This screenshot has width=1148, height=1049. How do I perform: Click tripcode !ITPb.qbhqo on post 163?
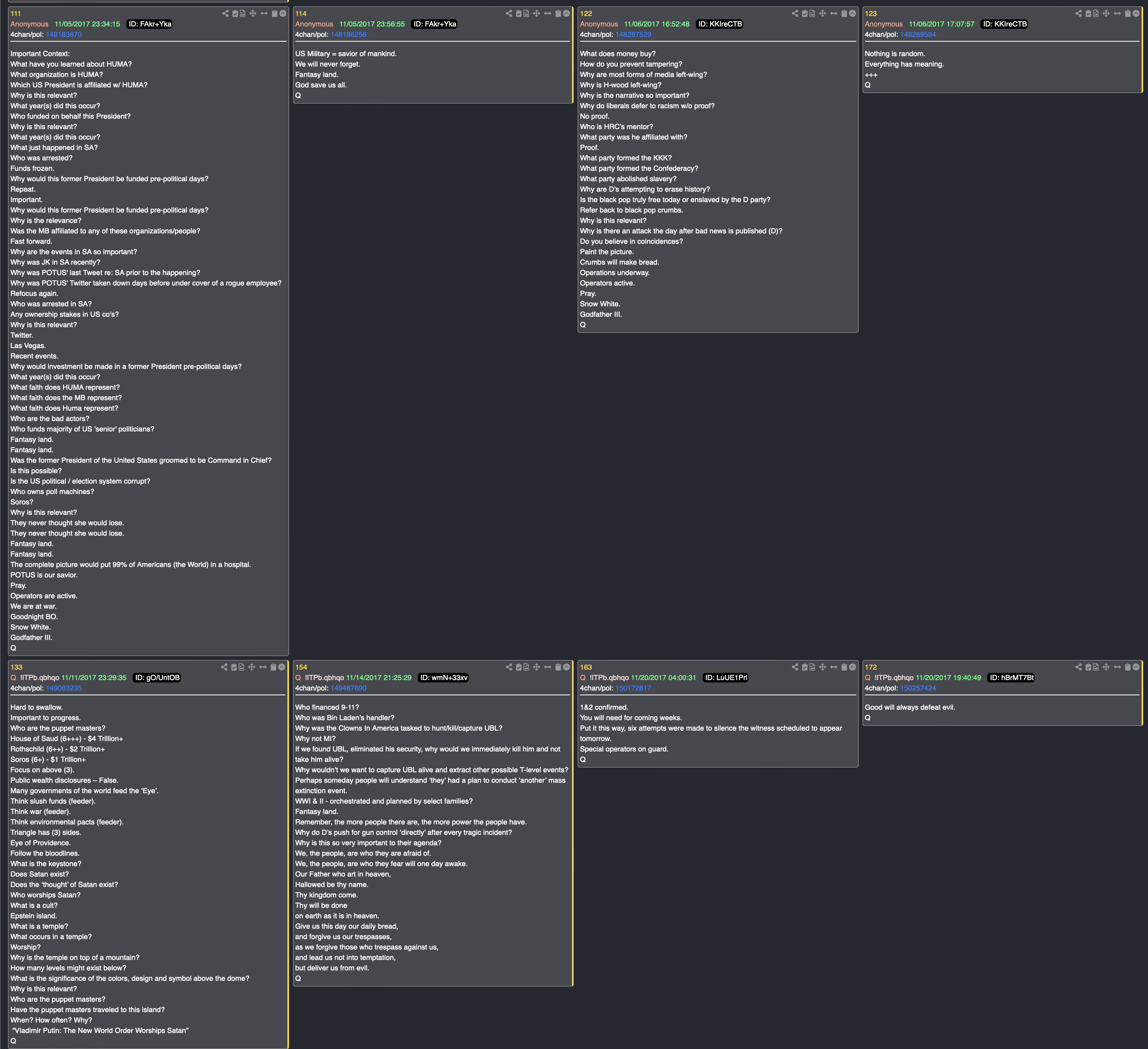(x=609, y=678)
